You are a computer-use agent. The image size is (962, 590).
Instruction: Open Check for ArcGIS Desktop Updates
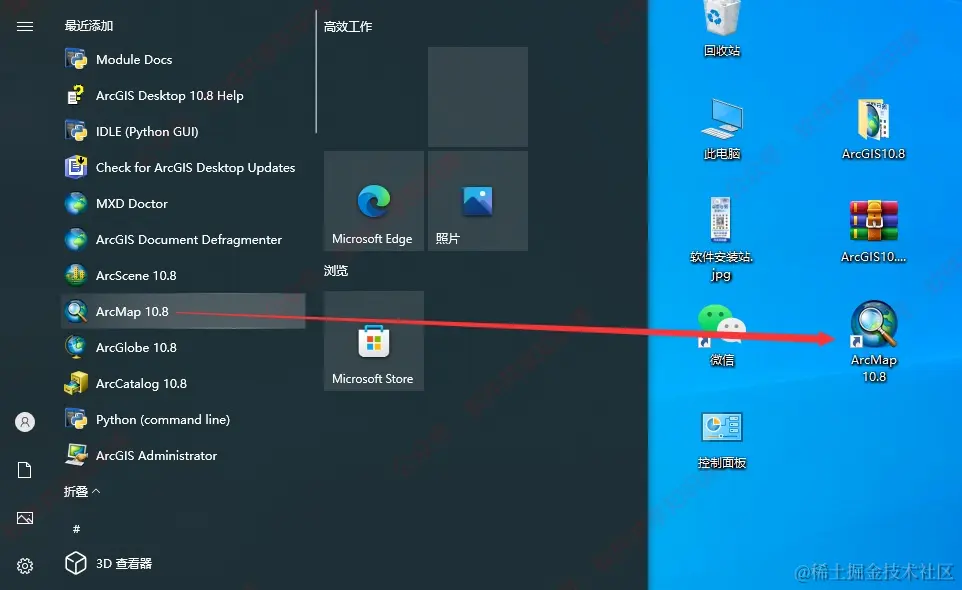[x=183, y=167]
